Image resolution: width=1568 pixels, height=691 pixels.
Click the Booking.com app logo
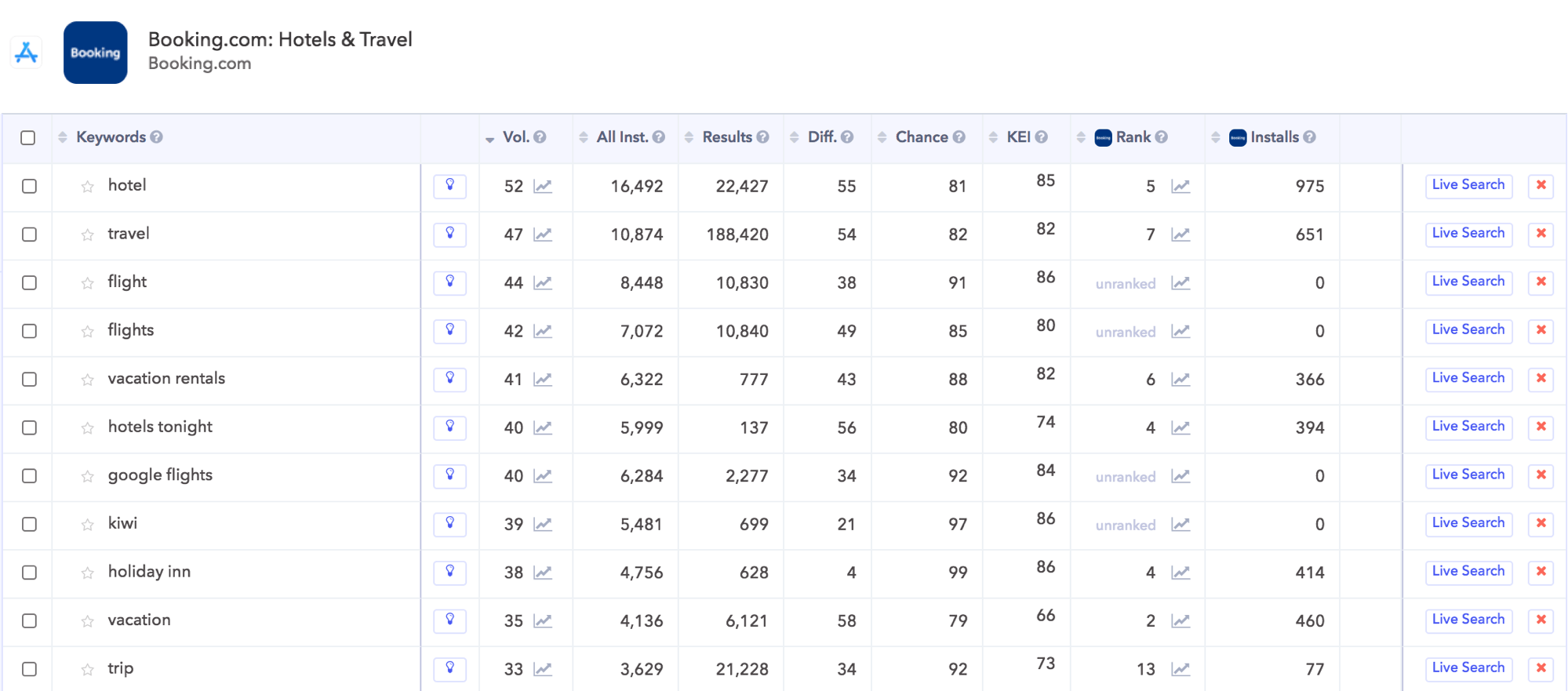tap(95, 53)
